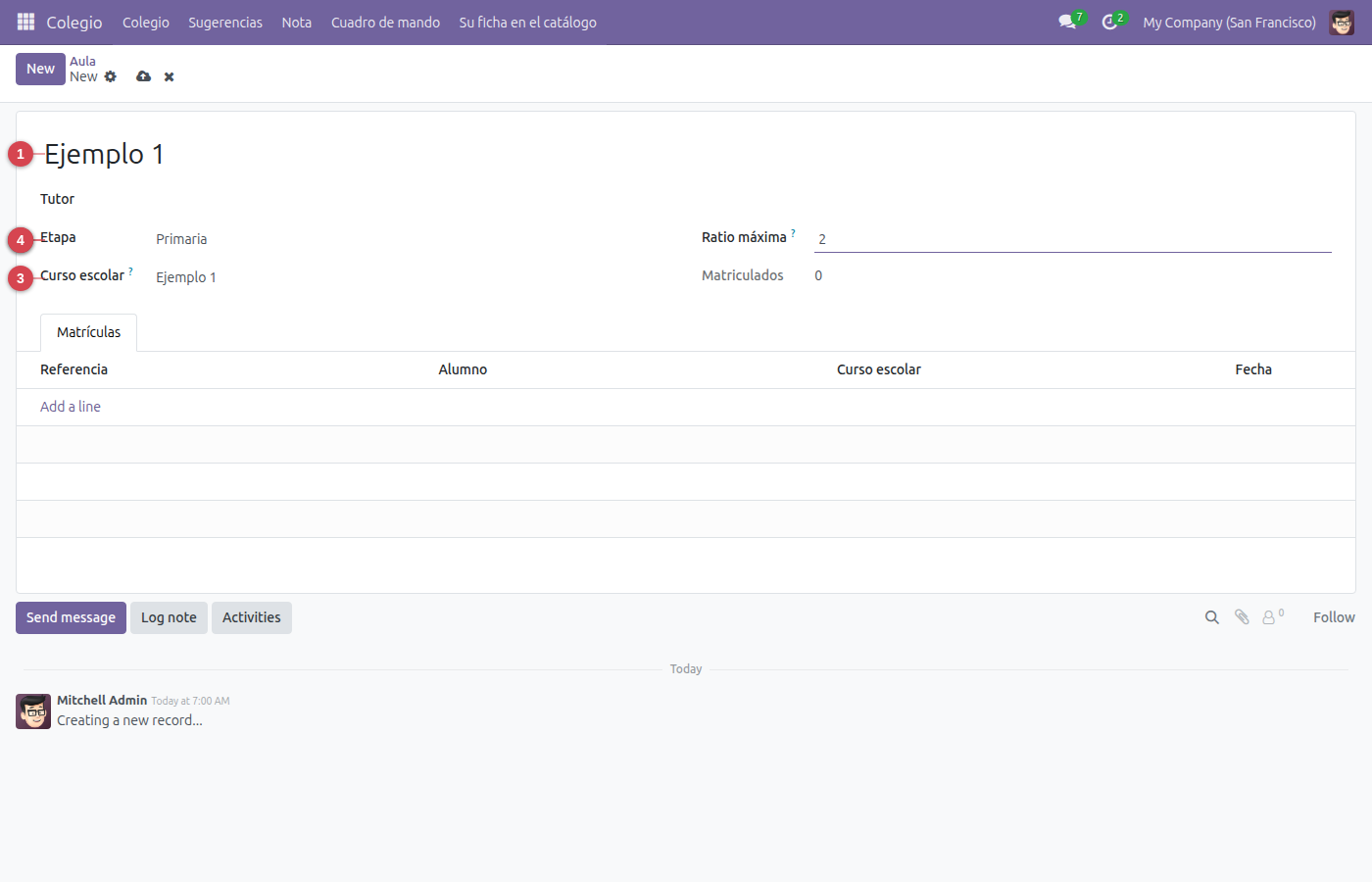The width and height of the screenshot is (1372, 882).
Task: Save record manually with cloud icon
Action: (x=143, y=76)
